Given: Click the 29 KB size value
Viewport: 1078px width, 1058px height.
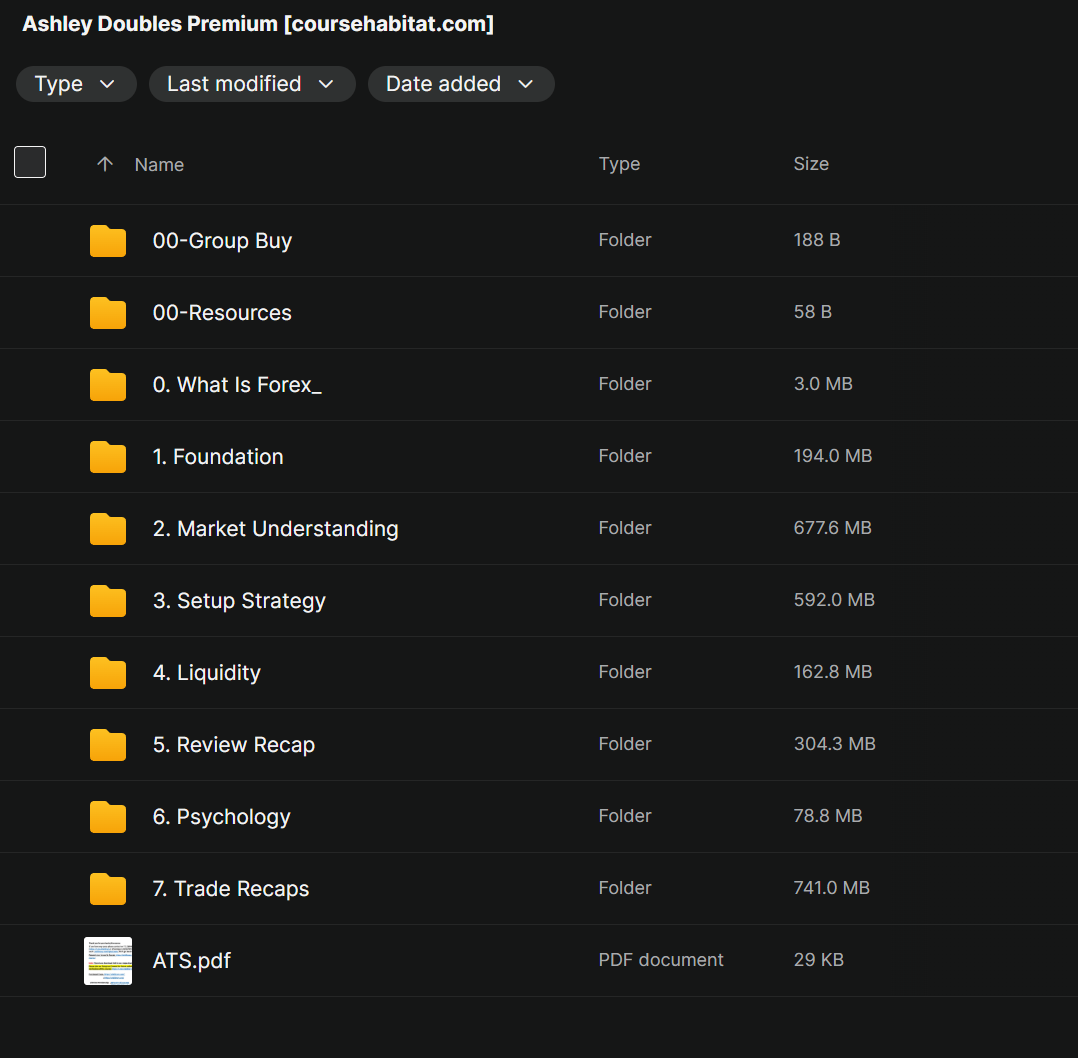Looking at the screenshot, I should (818, 960).
